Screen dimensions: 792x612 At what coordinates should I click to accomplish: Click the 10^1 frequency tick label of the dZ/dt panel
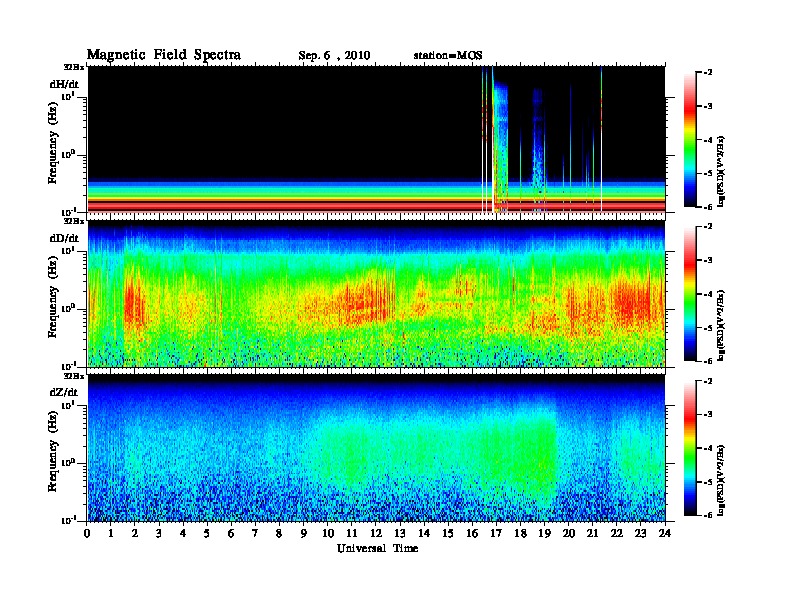tap(68, 405)
